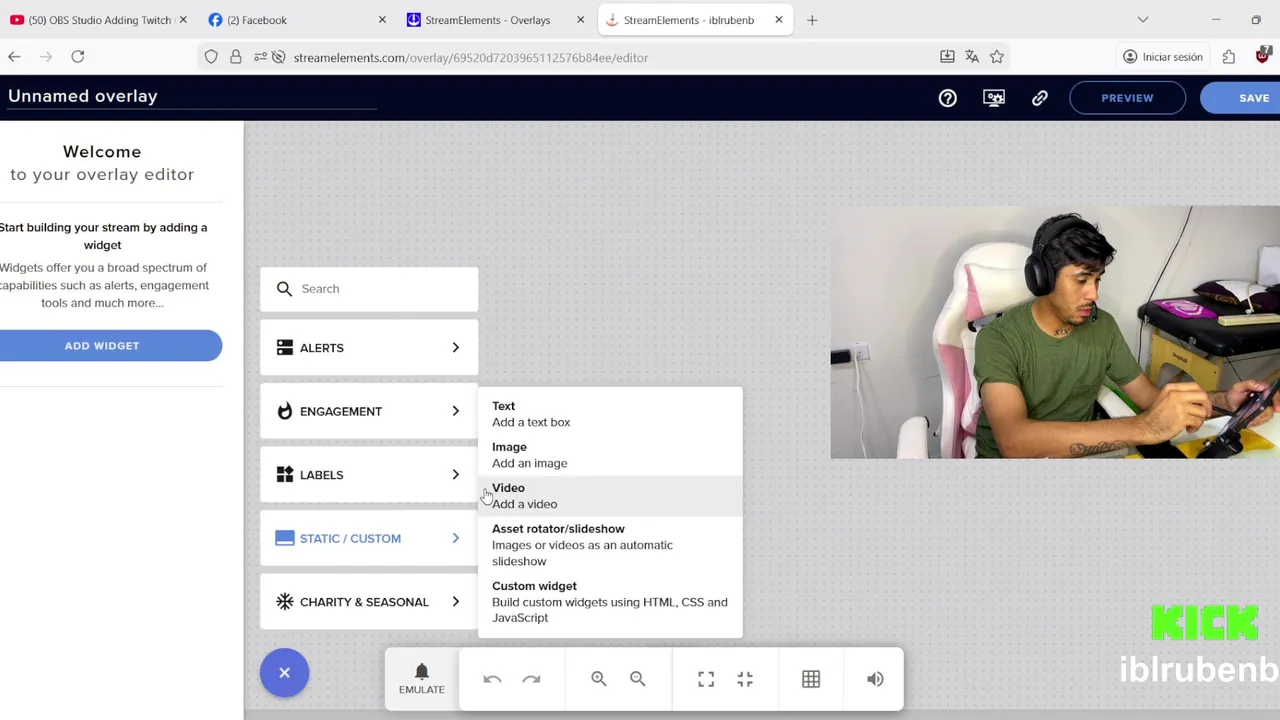The width and height of the screenshot is (1280, 720).
Task: Expand LABELS chevron arrow
Action: 455,474
